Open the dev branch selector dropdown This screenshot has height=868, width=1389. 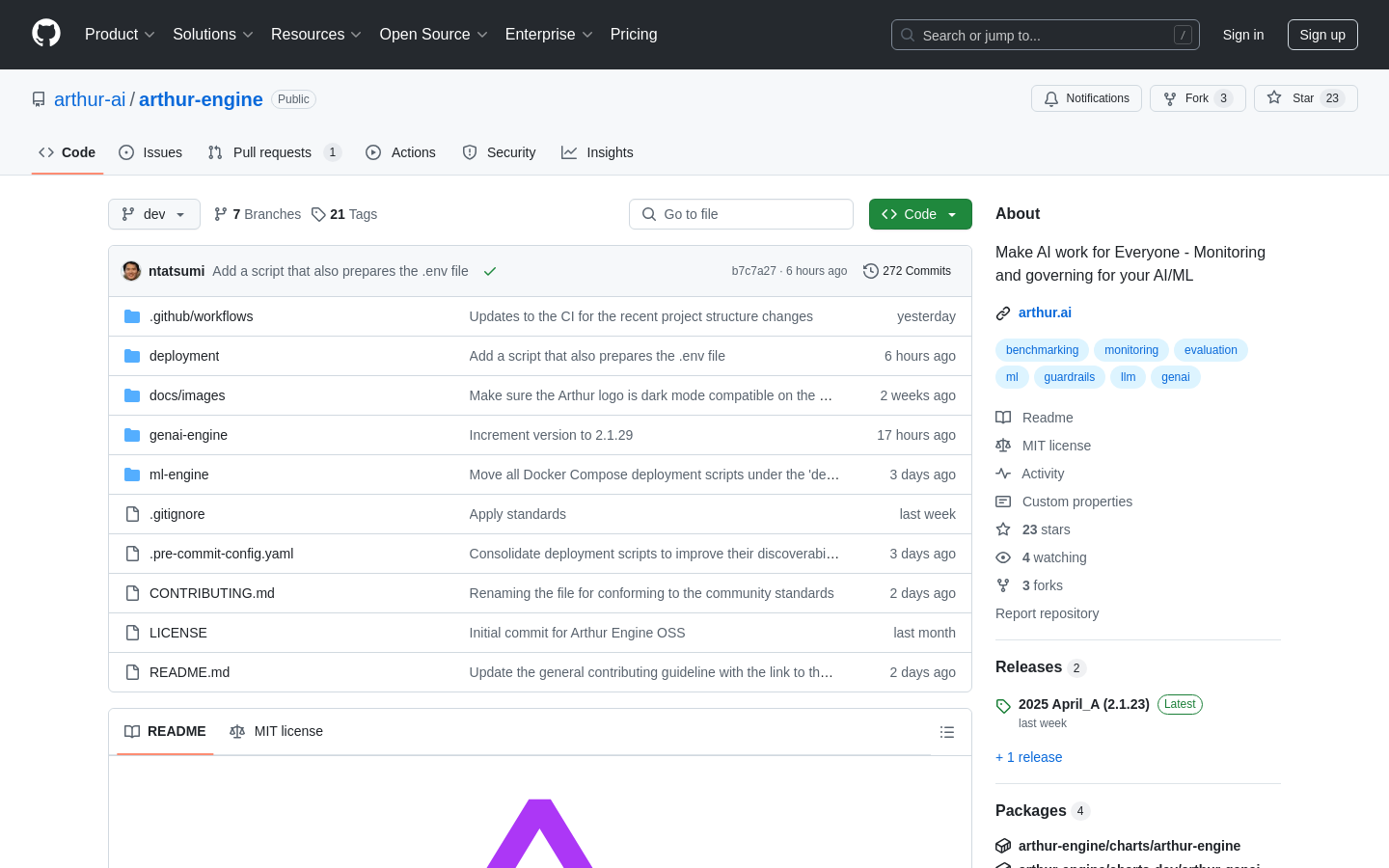(x=154, y=214)
